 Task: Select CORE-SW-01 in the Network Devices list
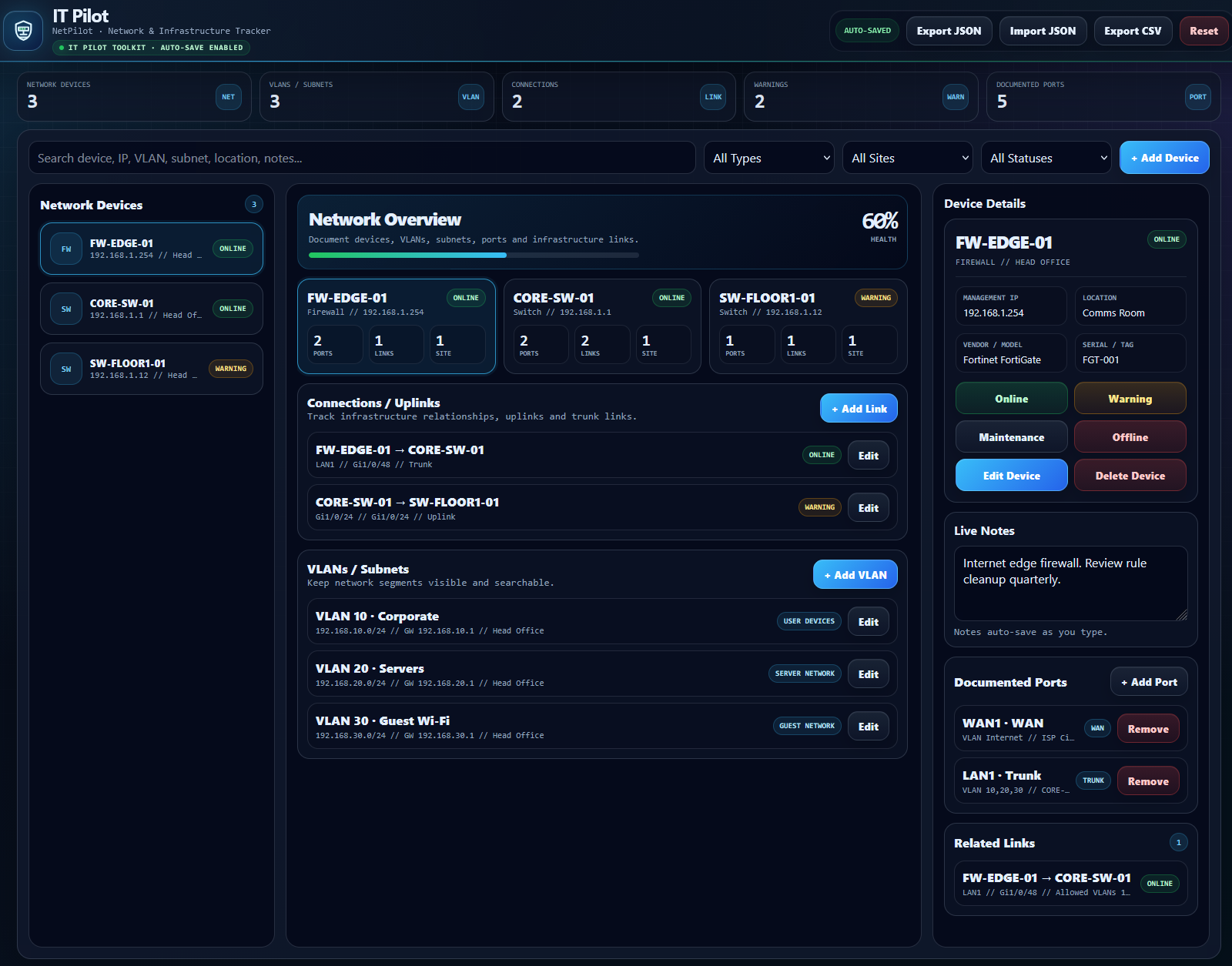pos(152,309)
